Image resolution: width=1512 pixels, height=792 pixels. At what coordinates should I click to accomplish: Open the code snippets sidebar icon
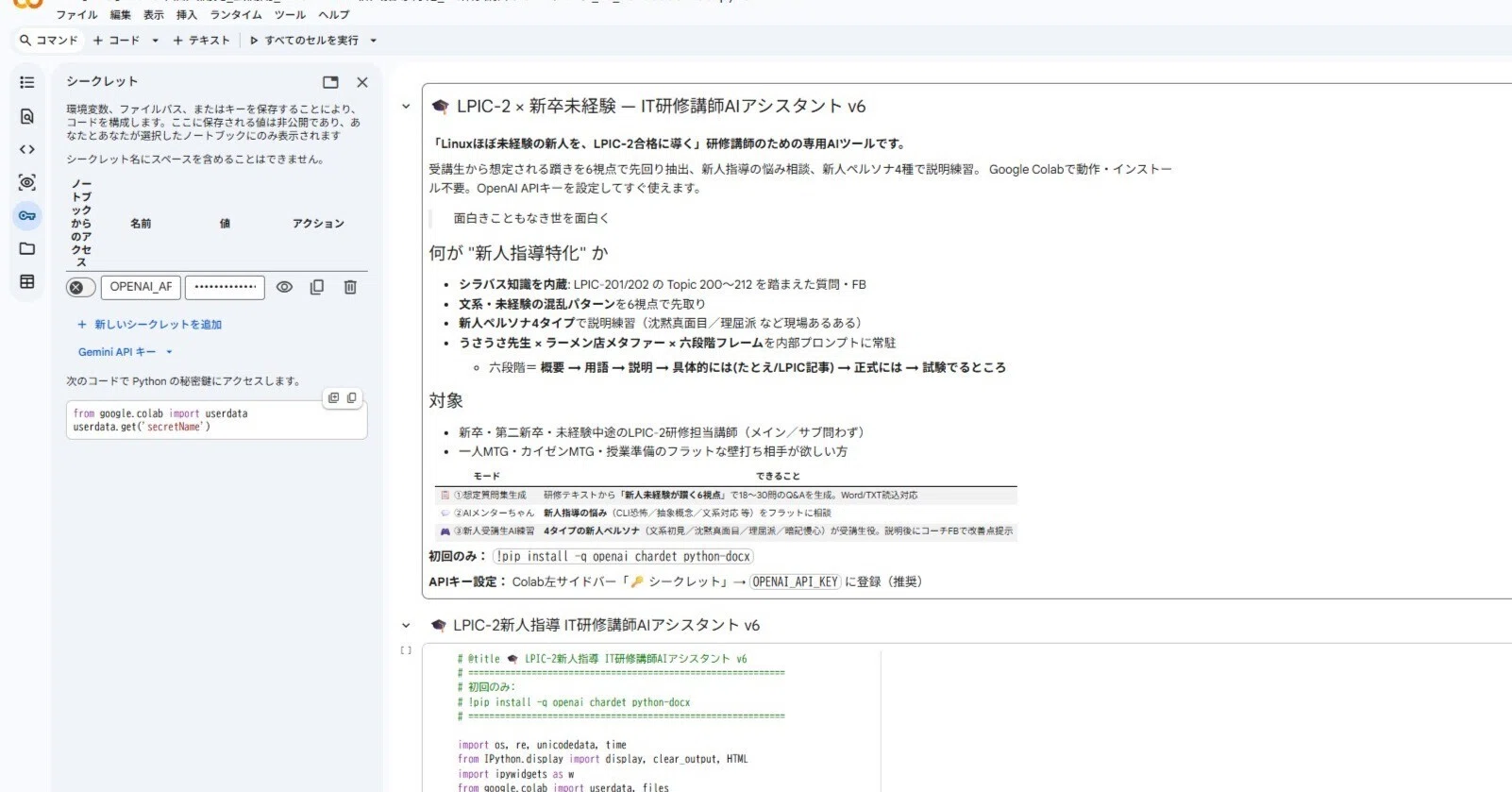(x=27, y=149)
